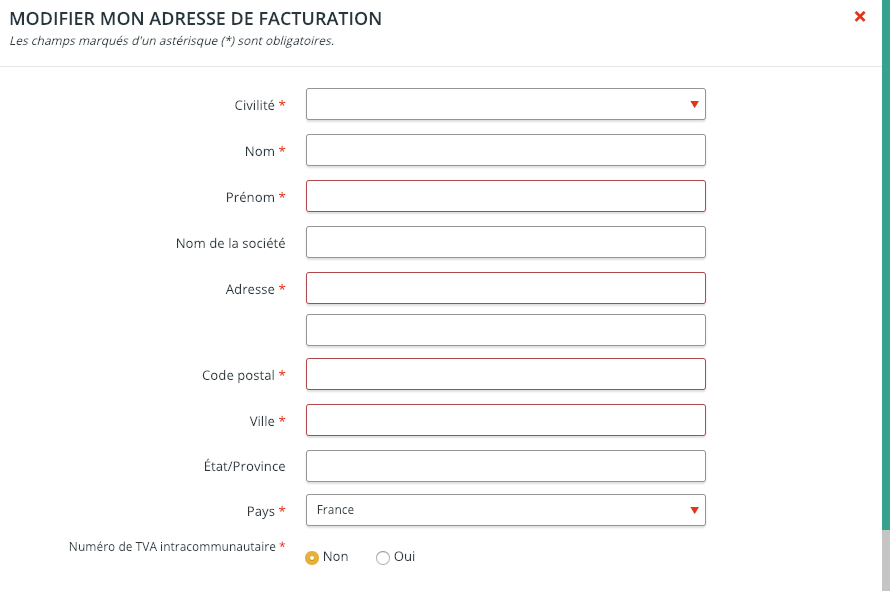Viewport: 890px width, 591px height.
Task: Focus the first Adresse line field
Action: [505, 288]
